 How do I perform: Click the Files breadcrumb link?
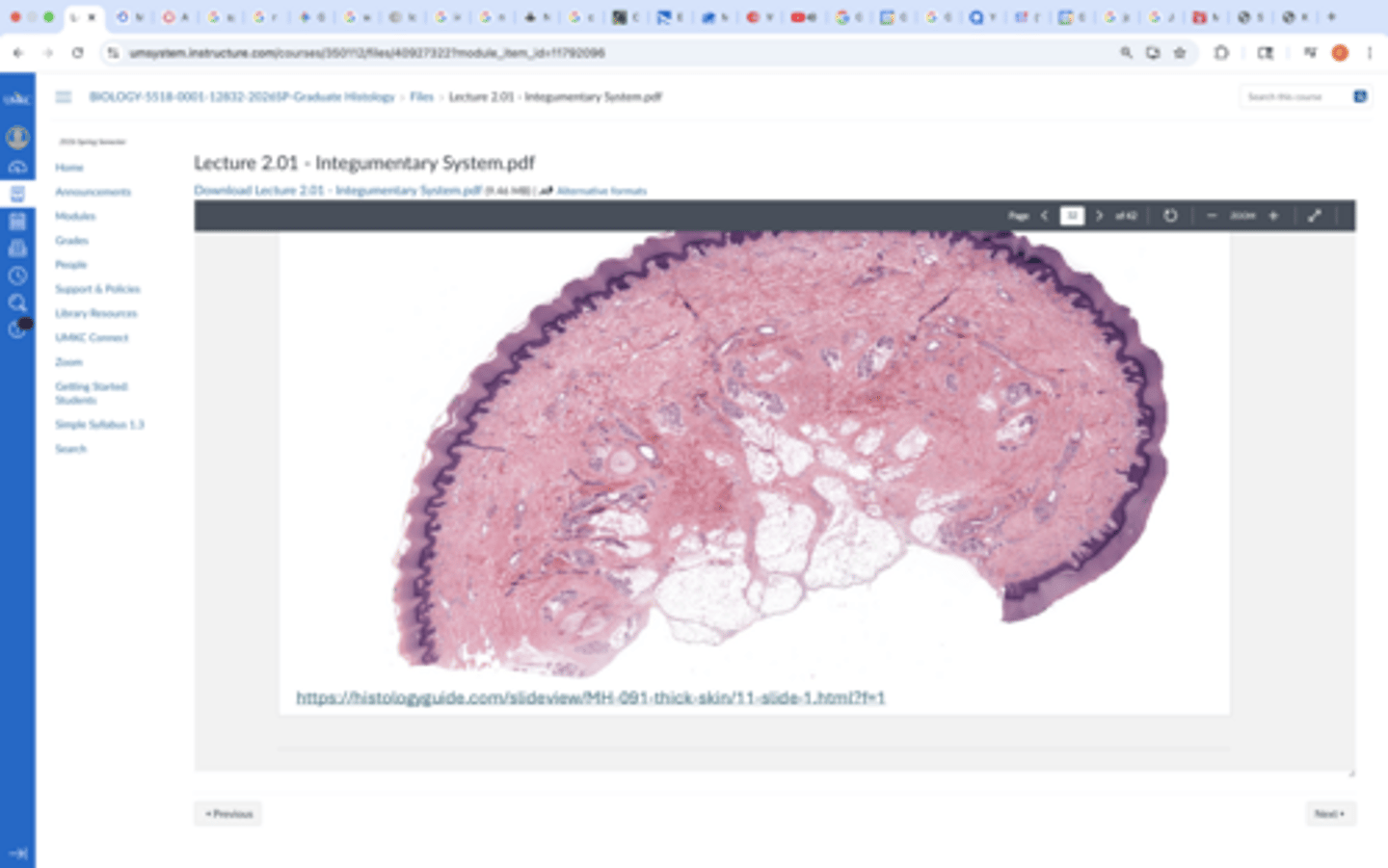(x=421, y=96)
